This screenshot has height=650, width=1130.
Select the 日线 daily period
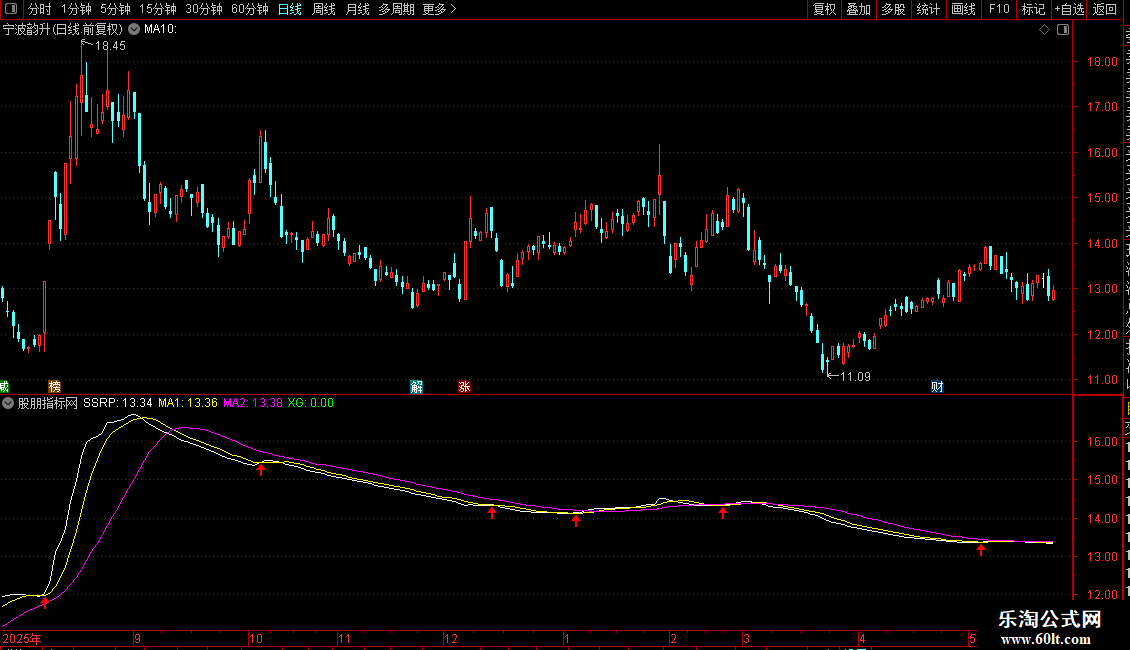pyautogui.click(x=290, y=9)
